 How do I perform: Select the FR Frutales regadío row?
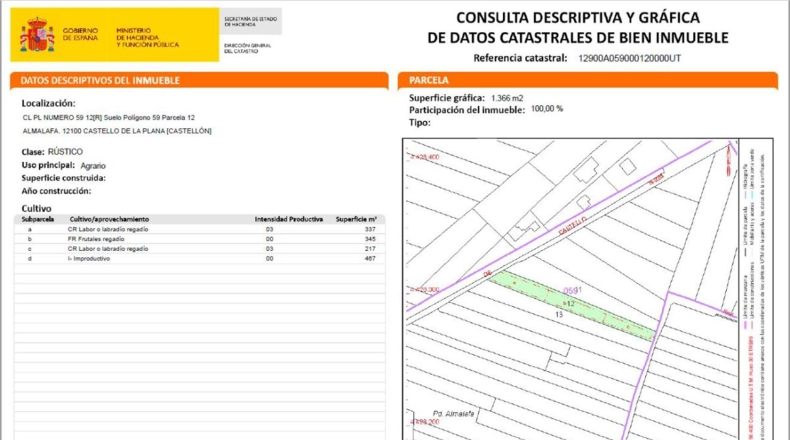click(200, 239)
